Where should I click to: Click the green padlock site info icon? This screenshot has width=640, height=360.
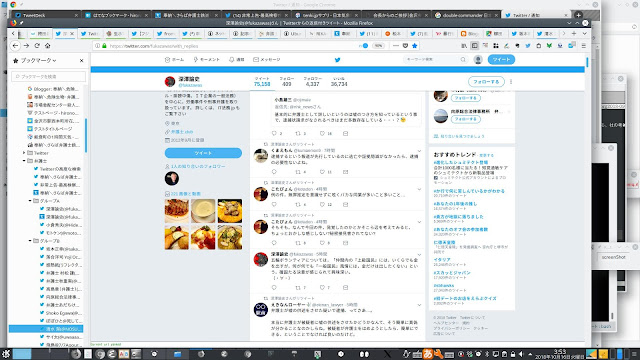pos(104,46)
